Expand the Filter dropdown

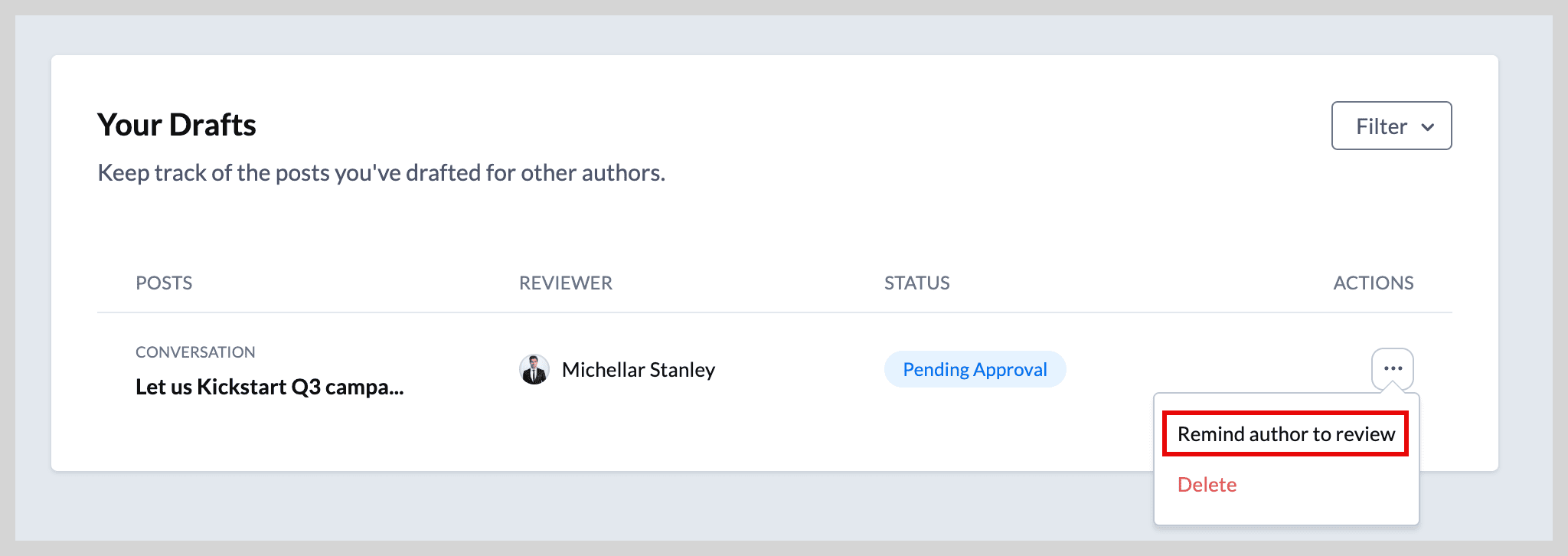pos(1391,126)
